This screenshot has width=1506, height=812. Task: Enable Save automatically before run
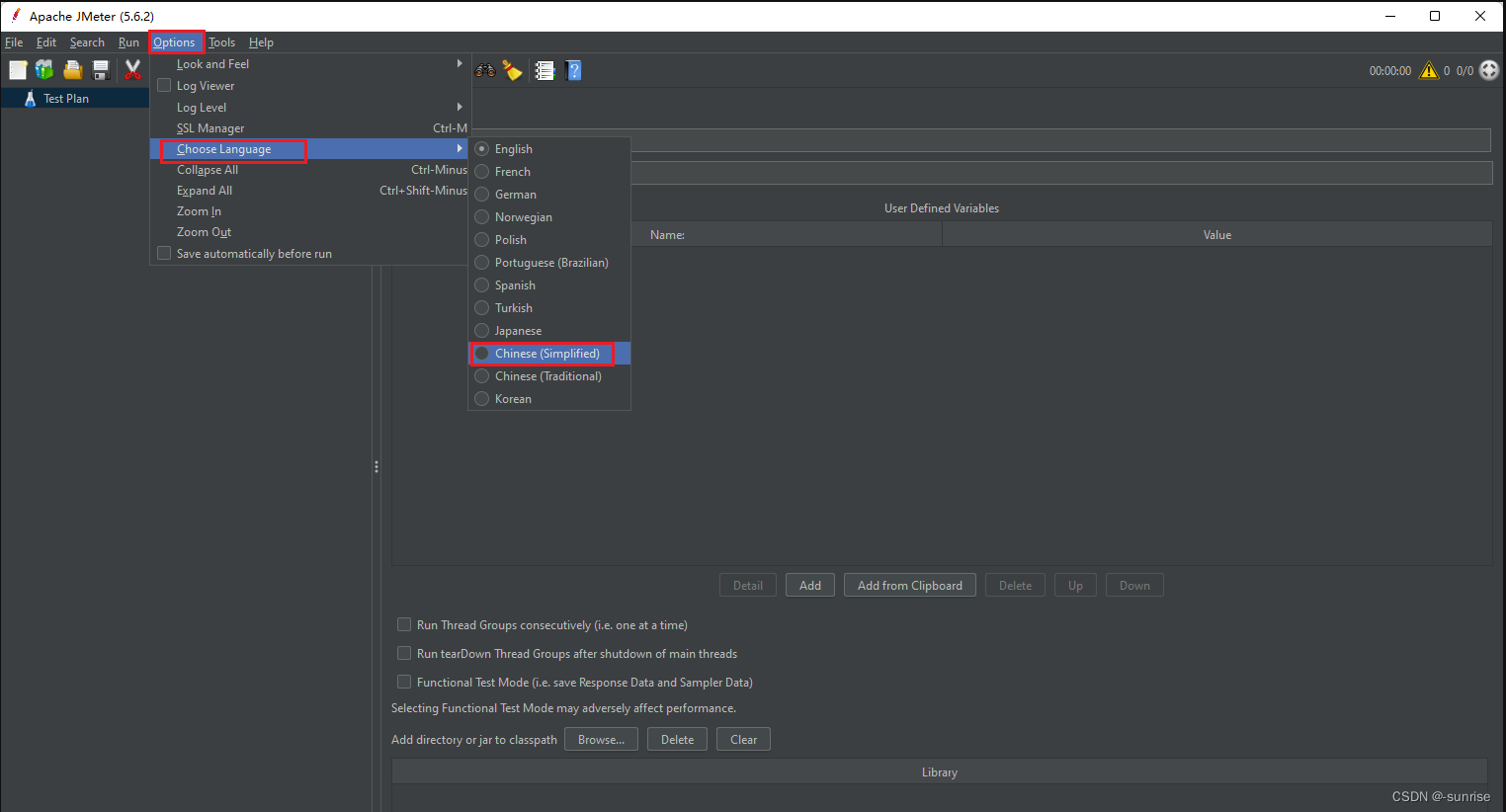[x=164, y=253]
